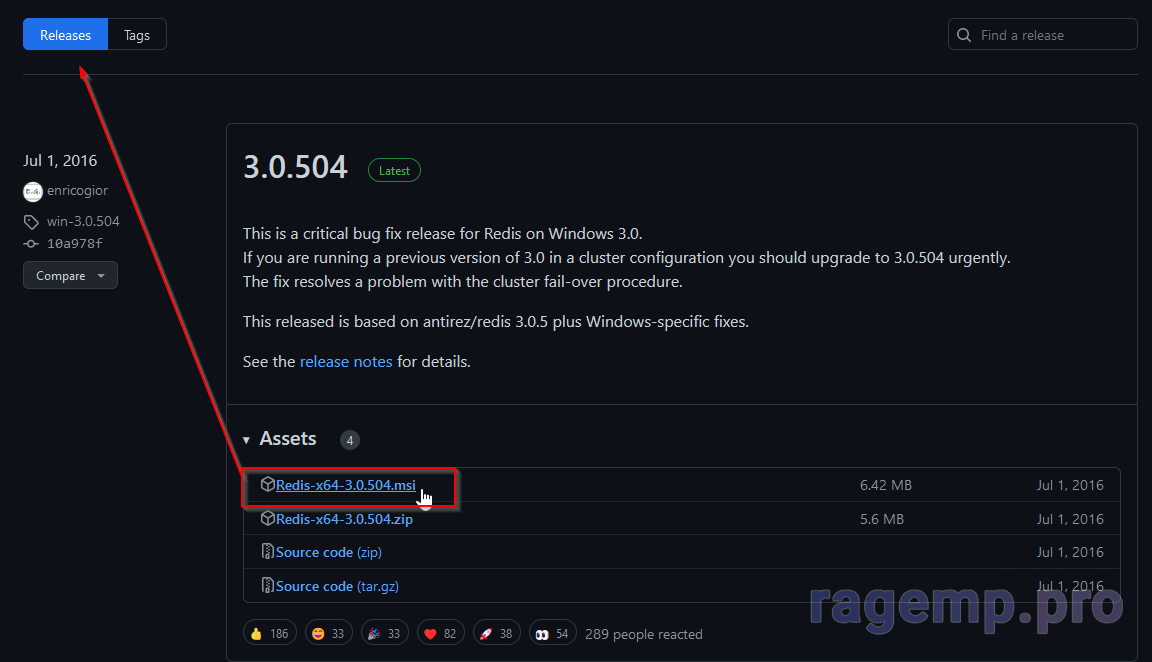Download Redis-x64-3.0.504.msi
1152x662 pixels.
point(346,485)
